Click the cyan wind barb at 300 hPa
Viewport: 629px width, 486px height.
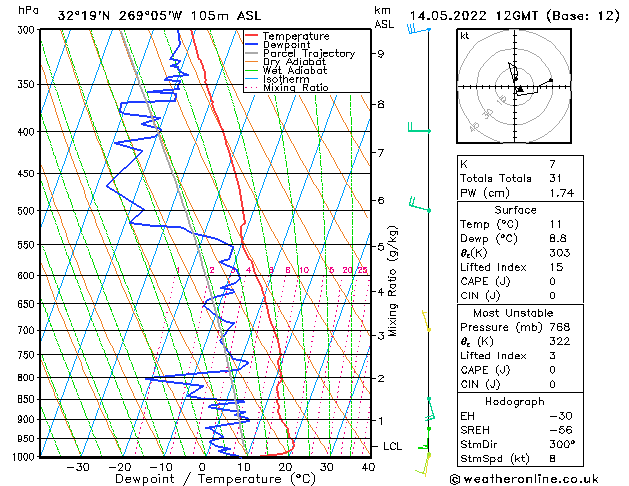415,29
